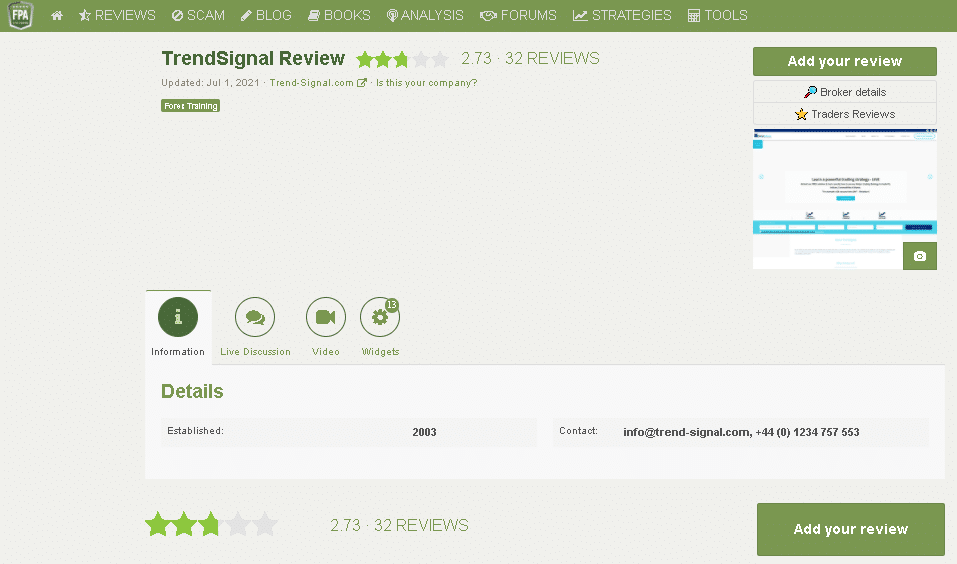Click the FPA shield logo

(x=20, y=15)
